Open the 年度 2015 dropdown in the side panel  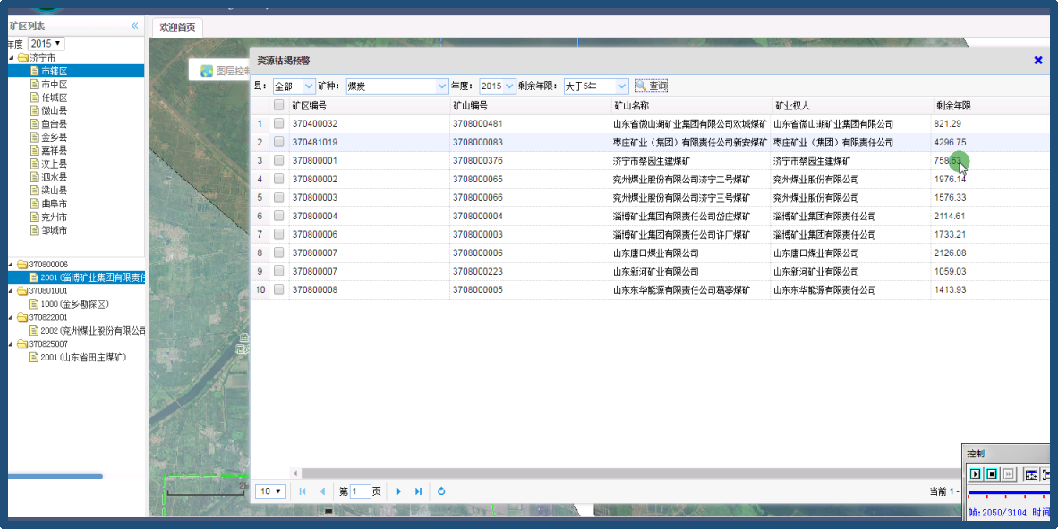(46, 43)
